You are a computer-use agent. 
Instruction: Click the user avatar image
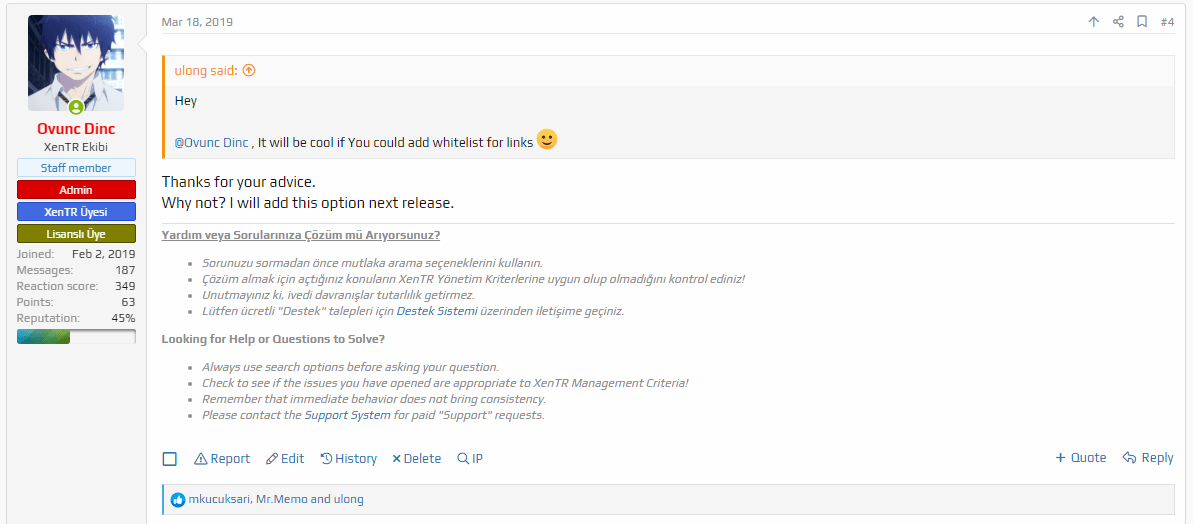pyautogui.click(x=76, y=63)
